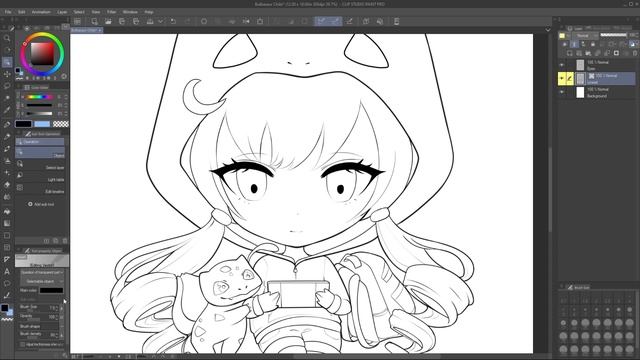This screenshot has height=360, width=640.
Task: Click the Lock layer padlock icon
Action: [593, 44]
